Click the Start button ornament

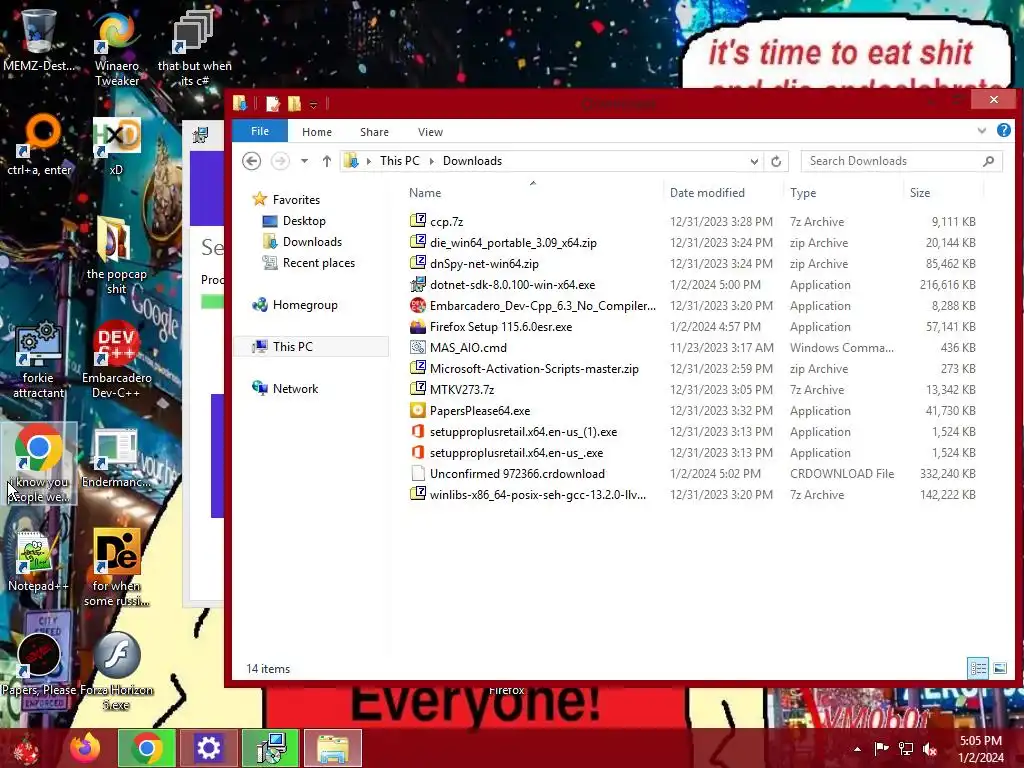26,748
